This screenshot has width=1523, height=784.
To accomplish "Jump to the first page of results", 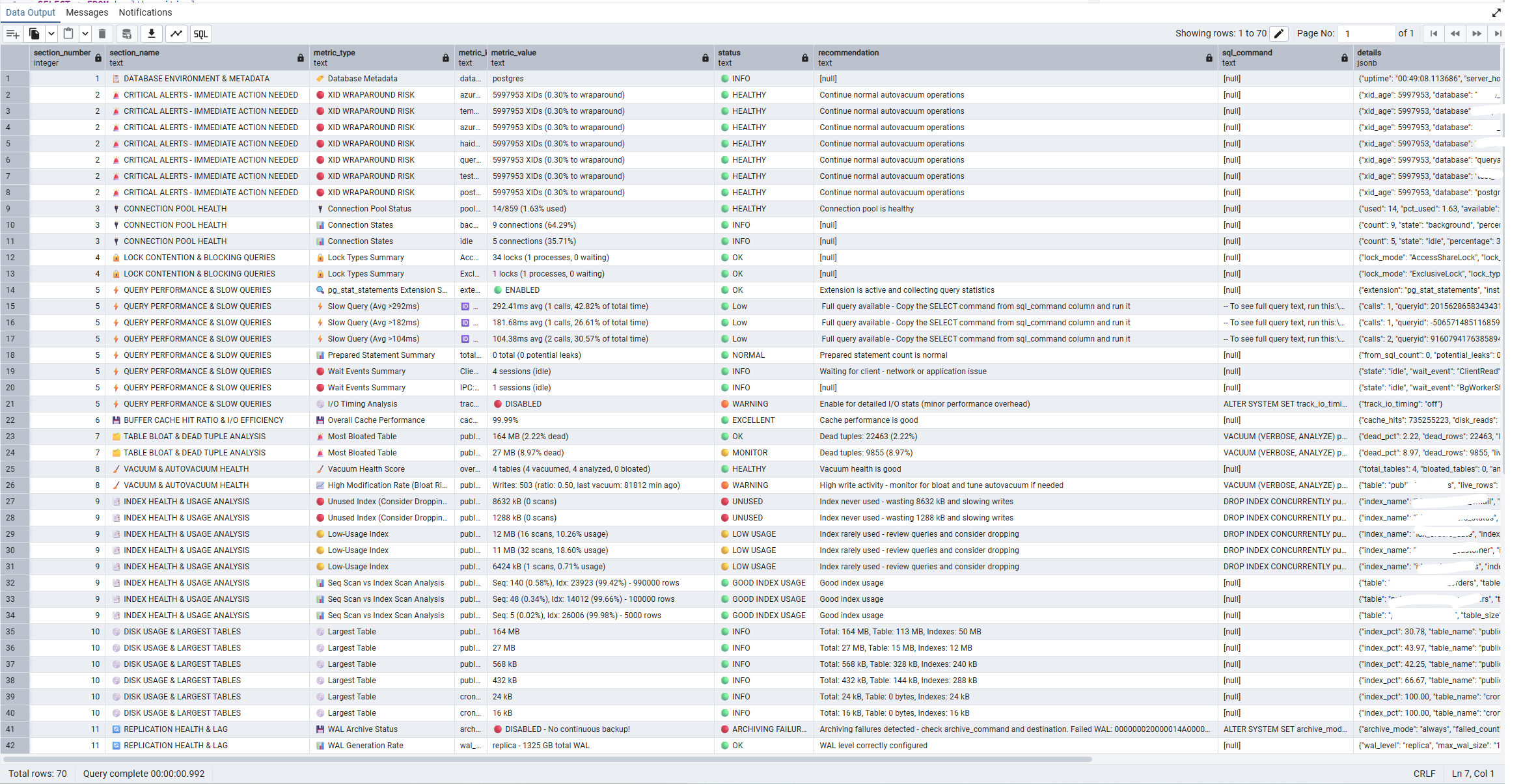I will pos(1434,33).
